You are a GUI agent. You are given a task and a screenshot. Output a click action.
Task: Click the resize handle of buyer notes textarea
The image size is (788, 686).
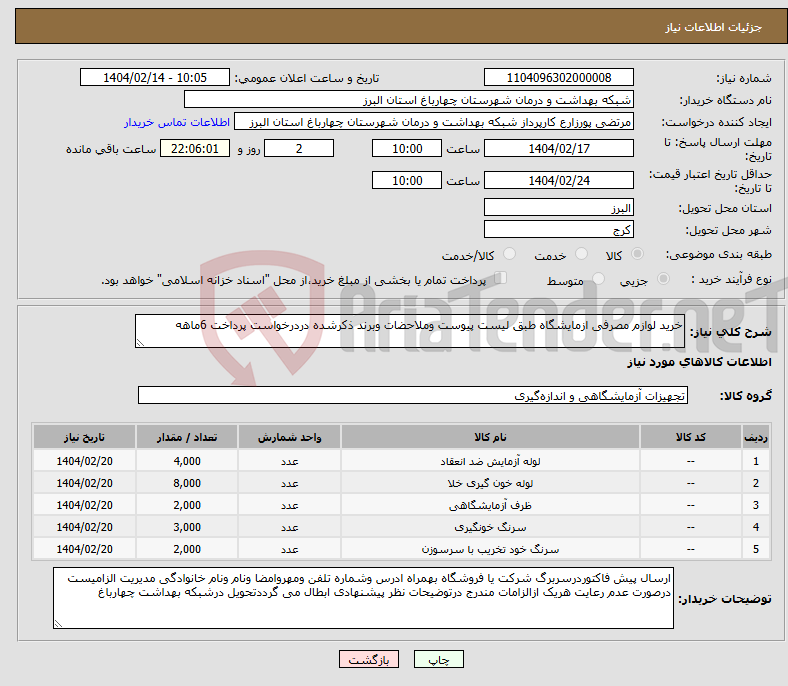pyautogui.click(x=58, y=624)
